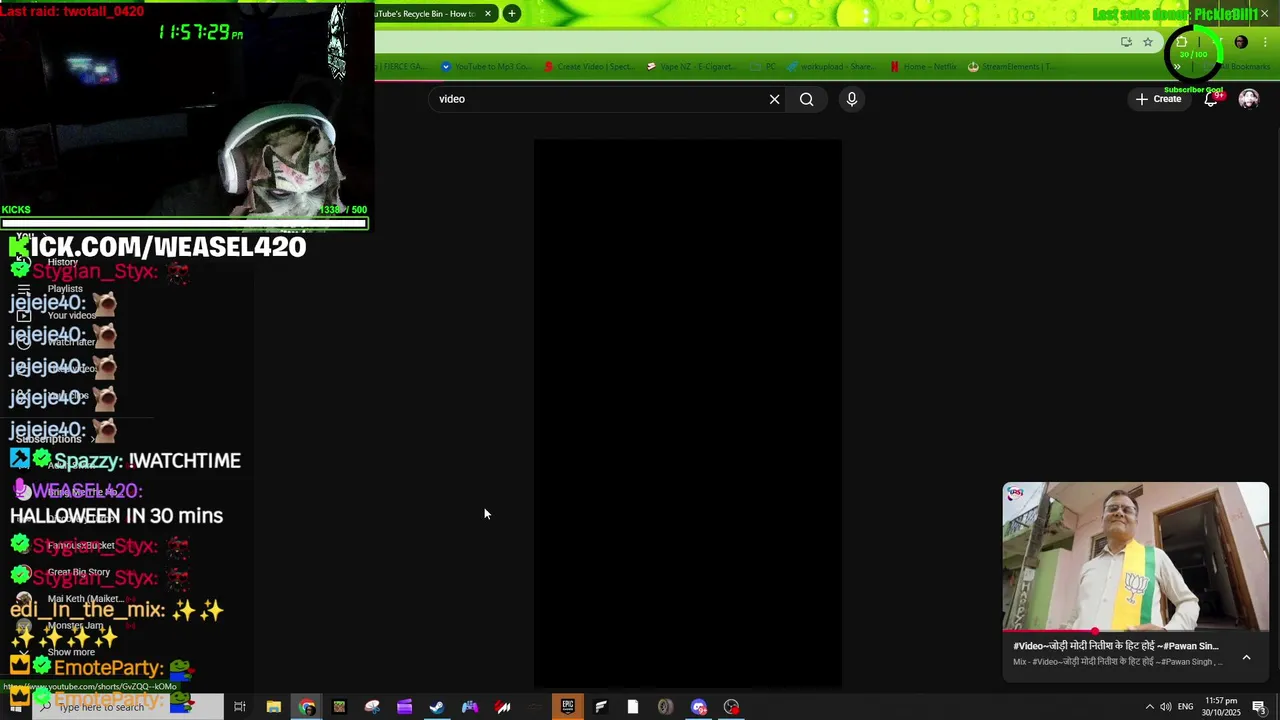
Task: Expand Show more in subscriptions list
Action: coord(70,652)
